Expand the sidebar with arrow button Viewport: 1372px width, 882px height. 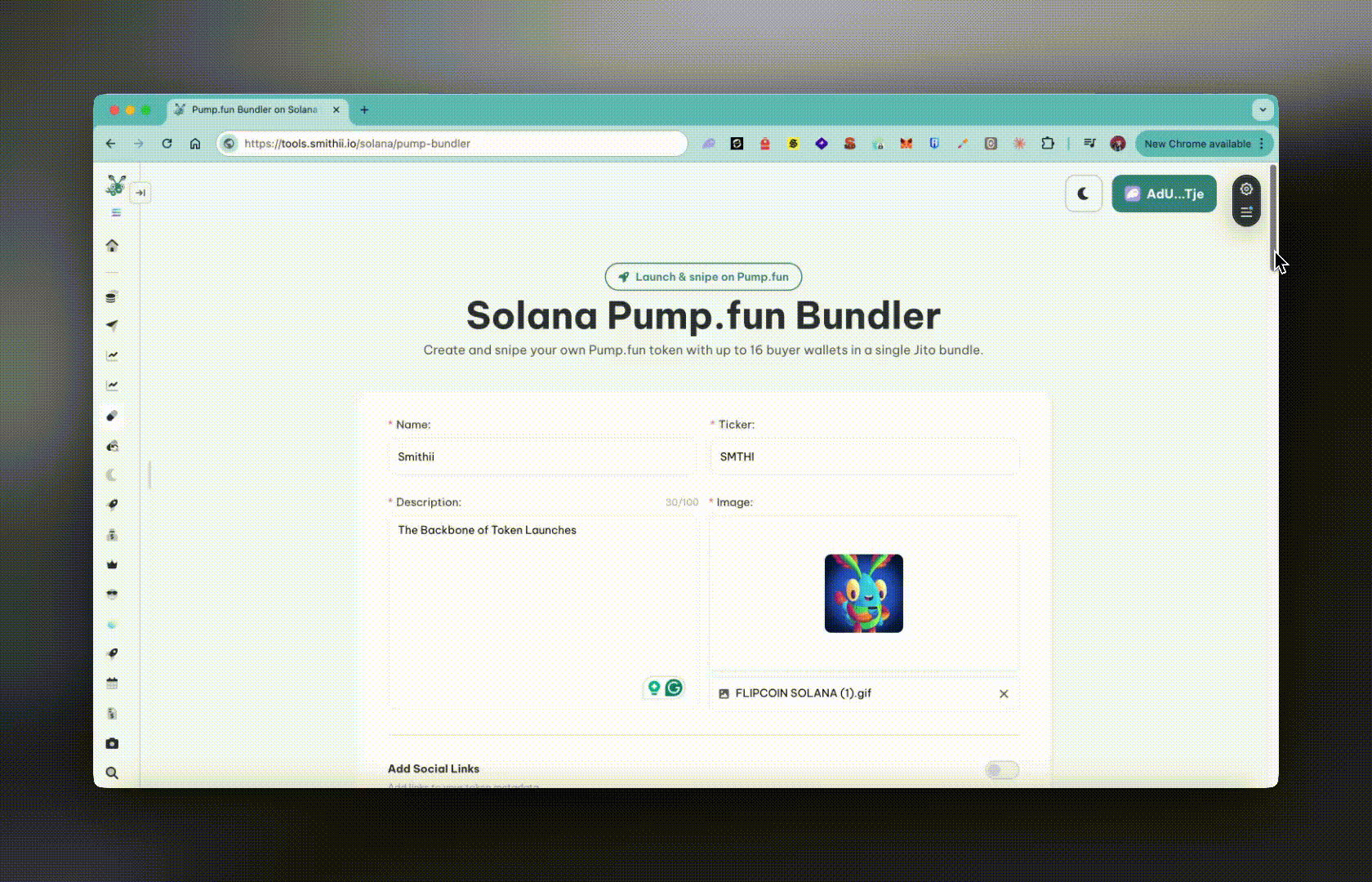pos(140,193)
